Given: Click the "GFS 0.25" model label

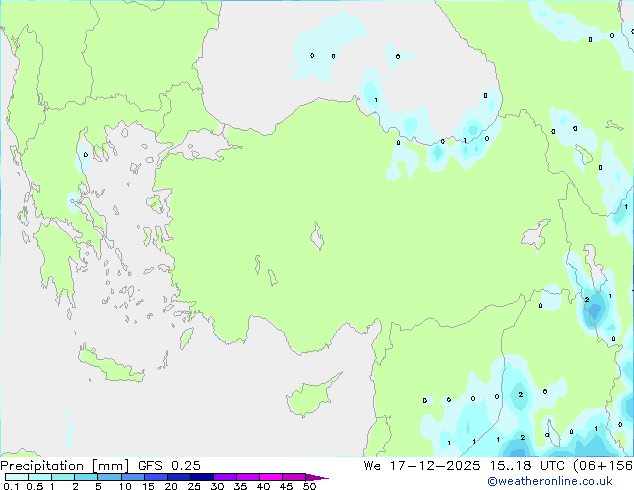Looking at the screenshot, I should point(169,466).
